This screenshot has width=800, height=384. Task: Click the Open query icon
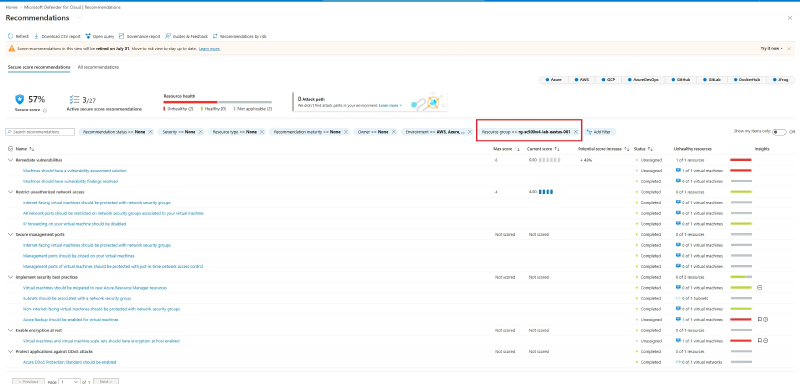88,37
